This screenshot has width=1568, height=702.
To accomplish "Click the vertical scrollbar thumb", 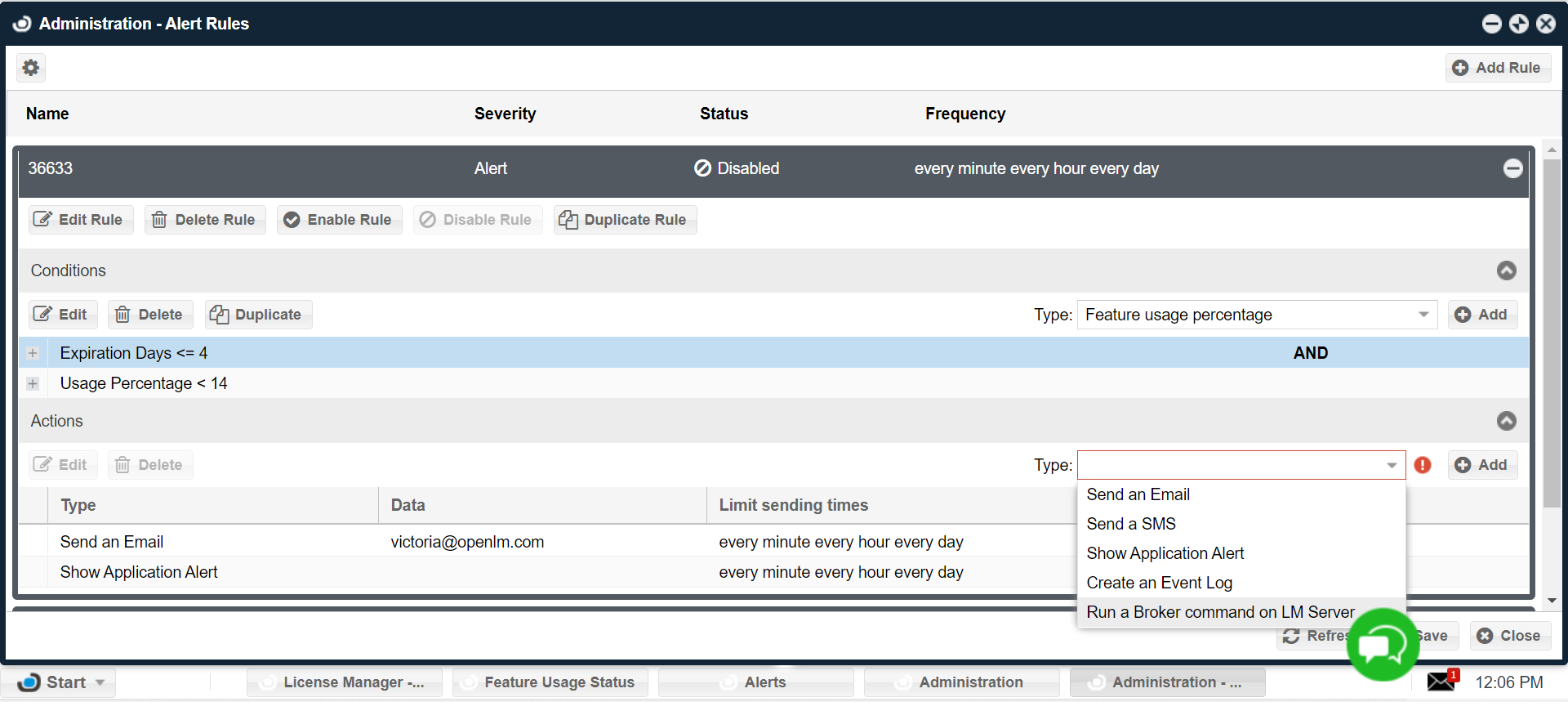I will [1552, 327].
